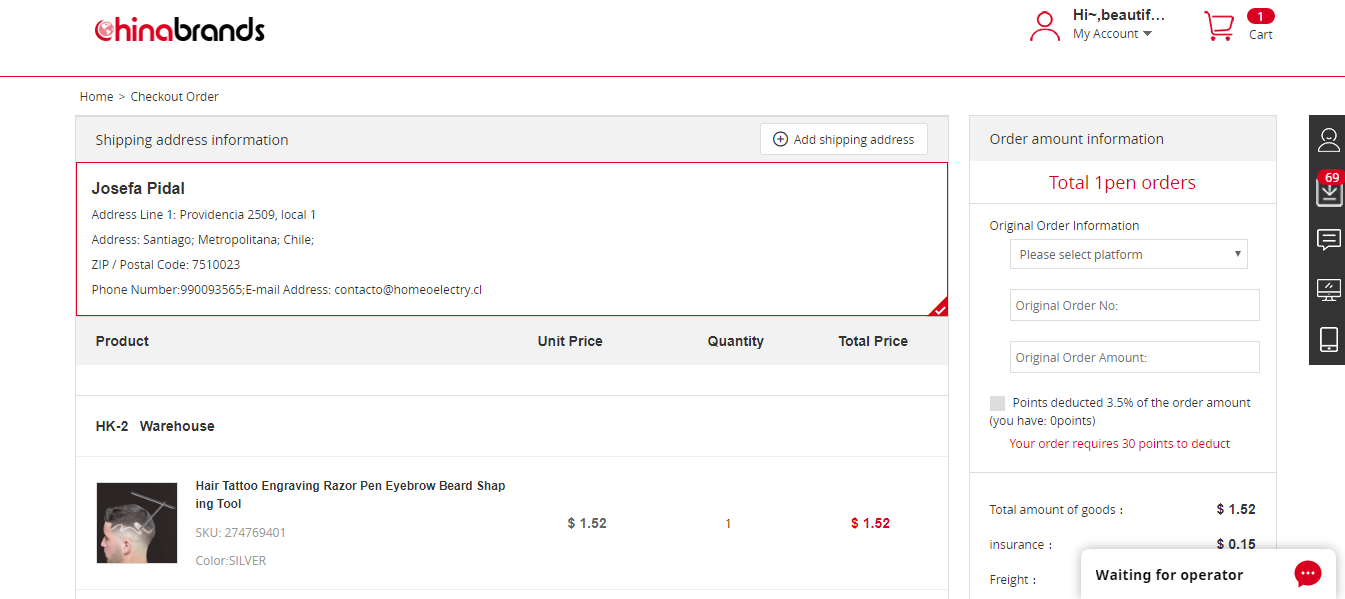The image size is (1345, 599).
Task: Focus the Original Order Amount field
Action: point(1134,357)
